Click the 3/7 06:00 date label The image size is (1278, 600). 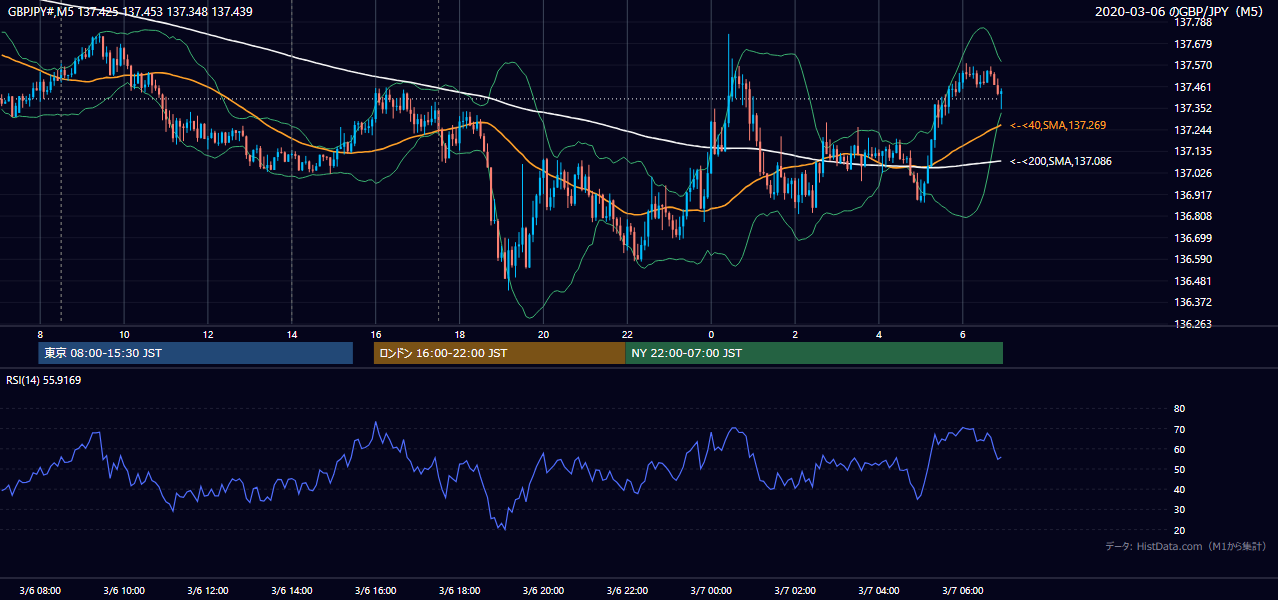point(963,590)
